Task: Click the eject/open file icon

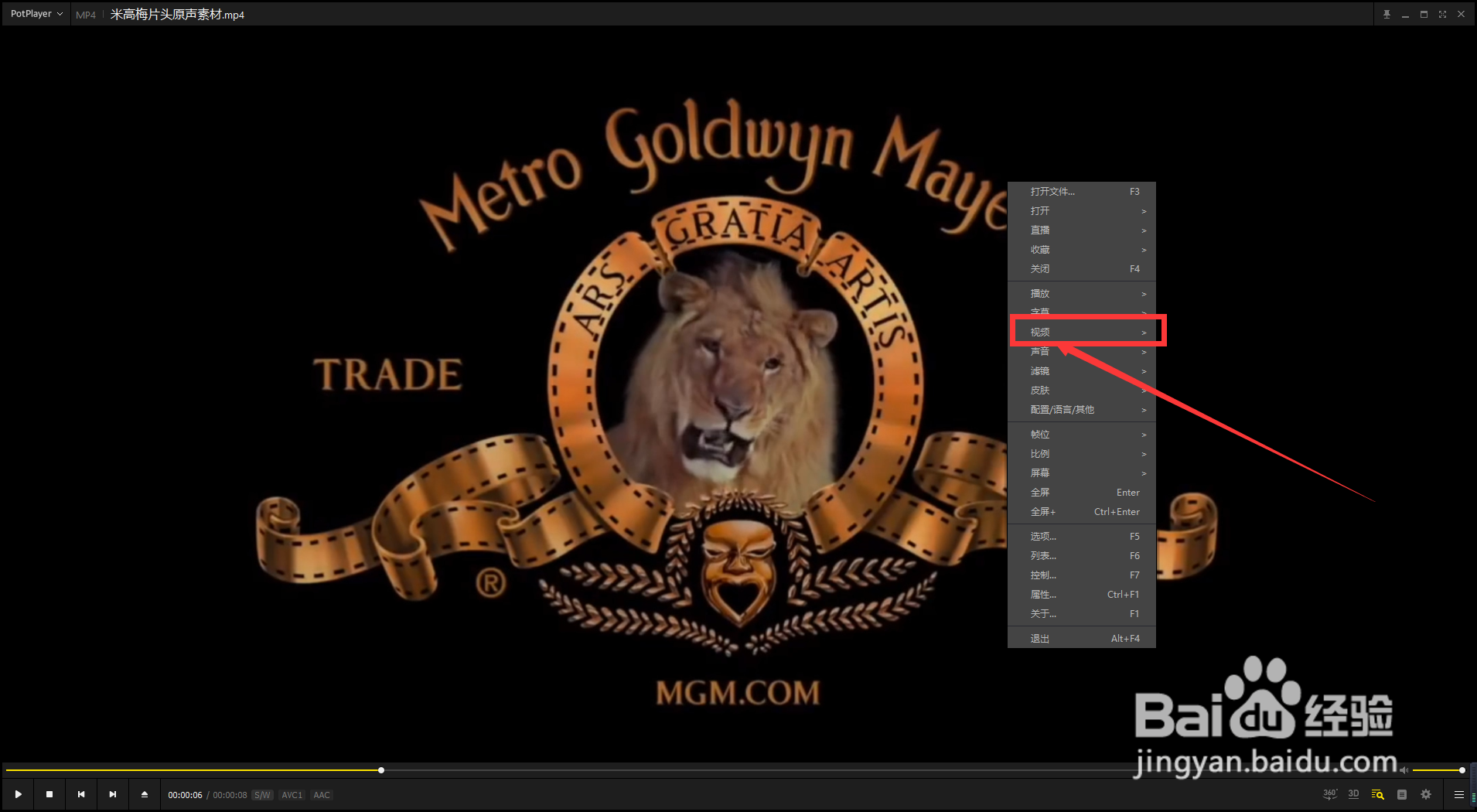Action: pyautogui.click(x=145, y=794)
